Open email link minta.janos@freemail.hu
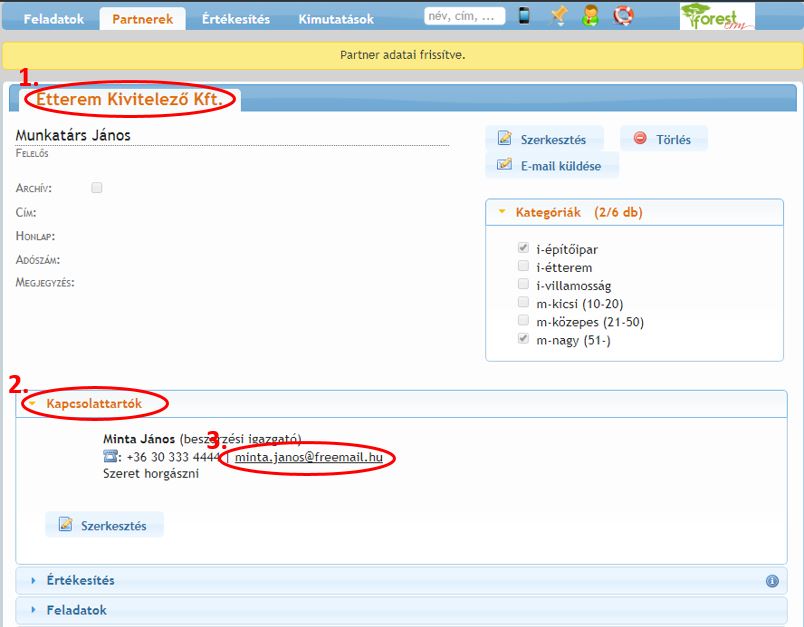The width and height of the screenshot is (804, 627). coord(309,457)
